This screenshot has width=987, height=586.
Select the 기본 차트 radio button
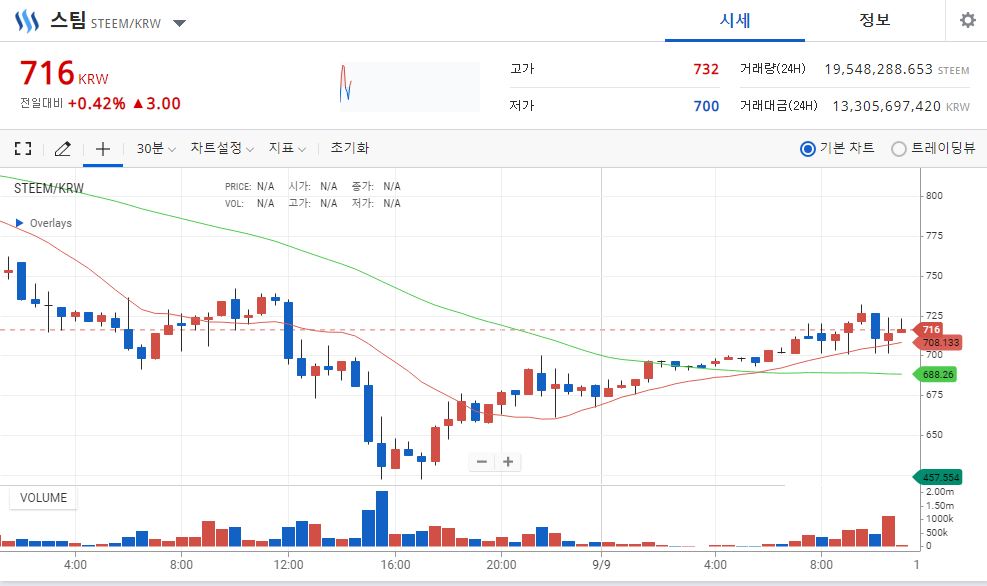pos(808,149)
